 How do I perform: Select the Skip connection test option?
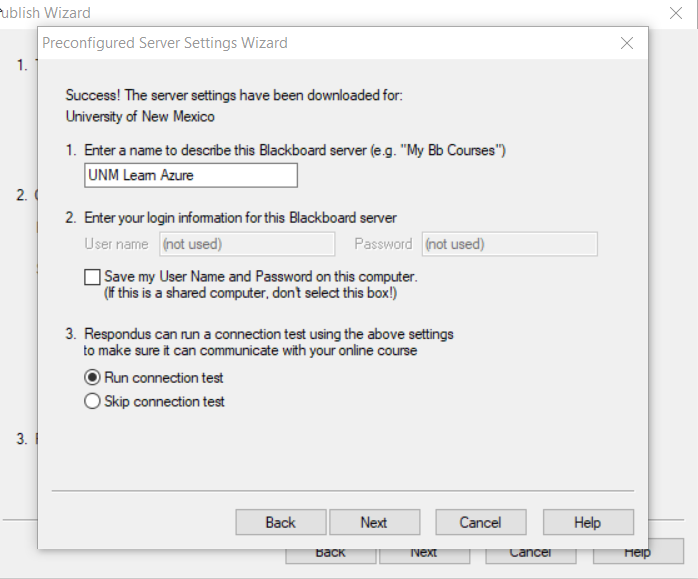click(x=93, y=402)
